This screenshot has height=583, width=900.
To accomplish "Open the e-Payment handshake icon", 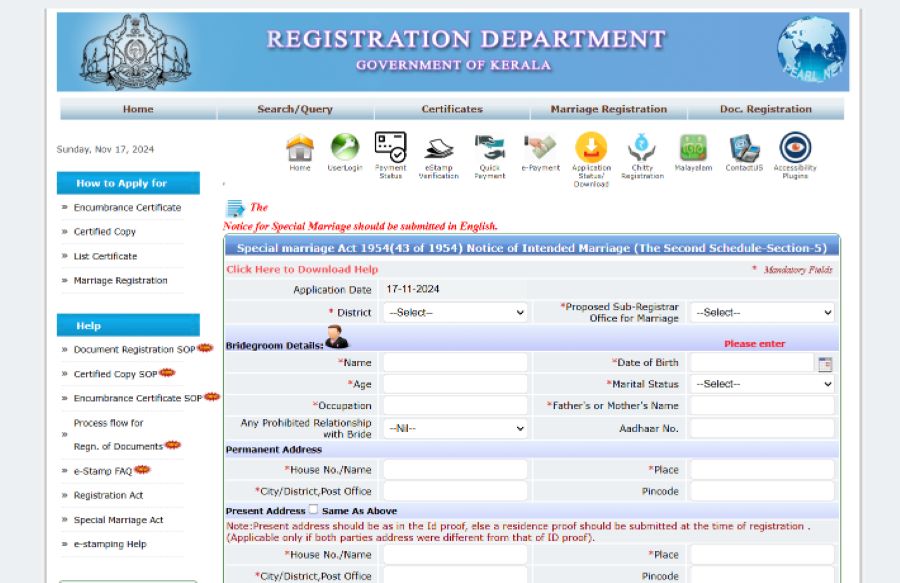I will 540,147.
